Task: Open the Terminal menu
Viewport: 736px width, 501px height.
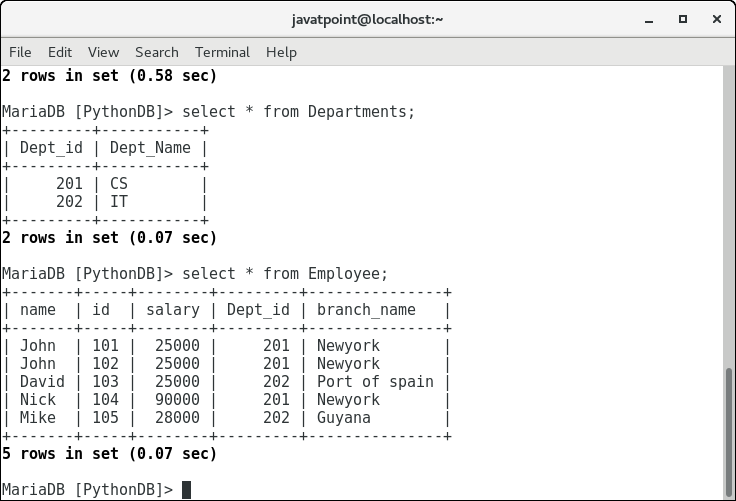Action: (222, 52)
